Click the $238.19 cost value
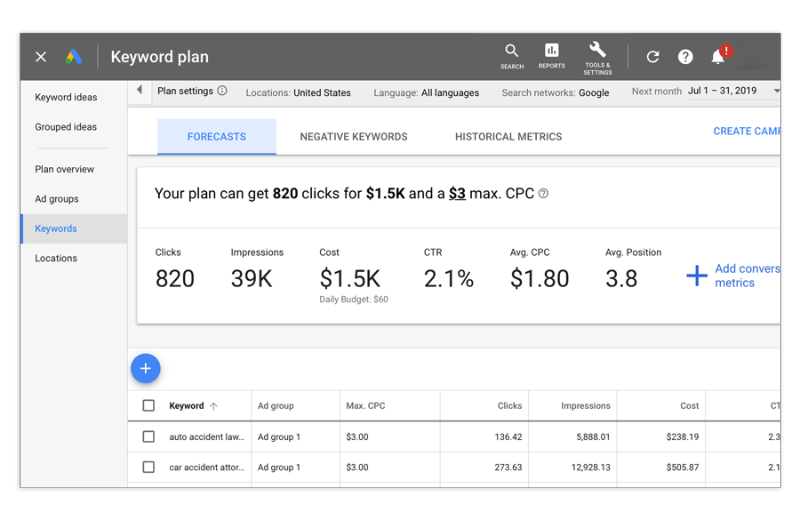Screen dimensions: 800x520 (x=683, y=437)
